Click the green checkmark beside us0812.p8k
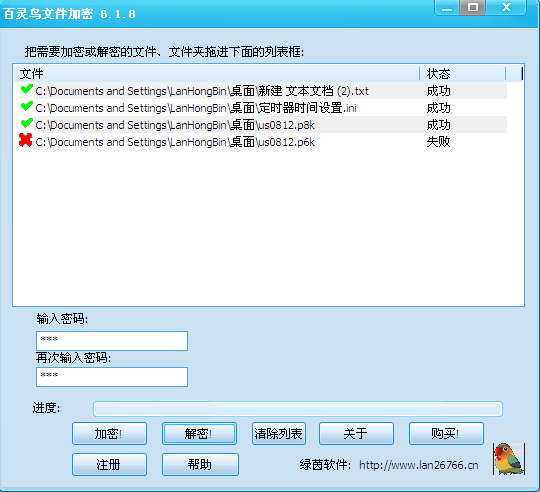 (x=27, y=123)
